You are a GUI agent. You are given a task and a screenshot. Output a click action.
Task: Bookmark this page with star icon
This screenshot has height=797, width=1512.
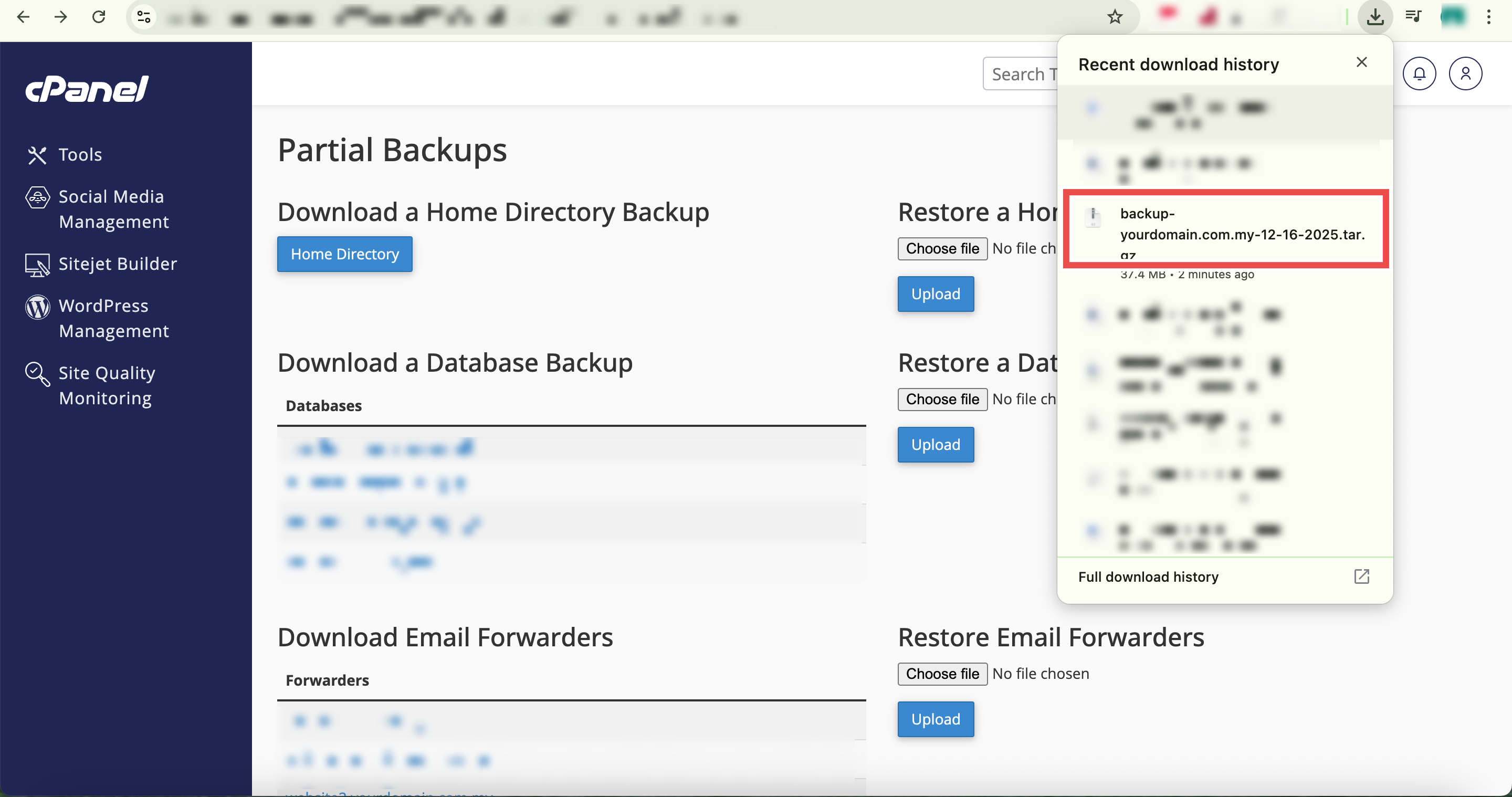(x=1114, y=17)
